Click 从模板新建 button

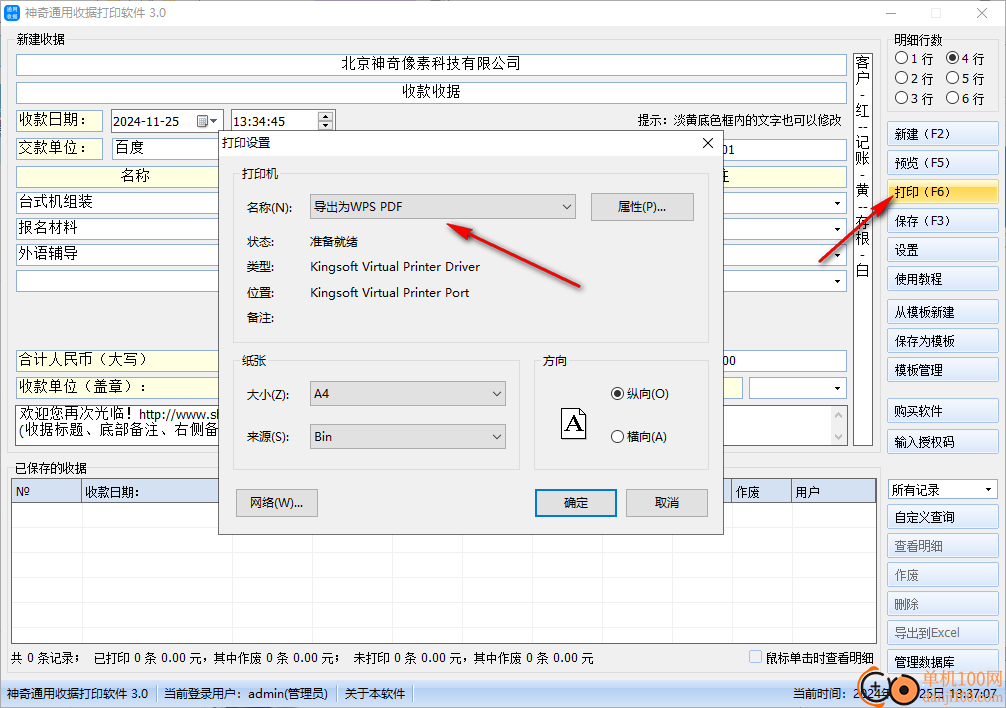point(942,312)
